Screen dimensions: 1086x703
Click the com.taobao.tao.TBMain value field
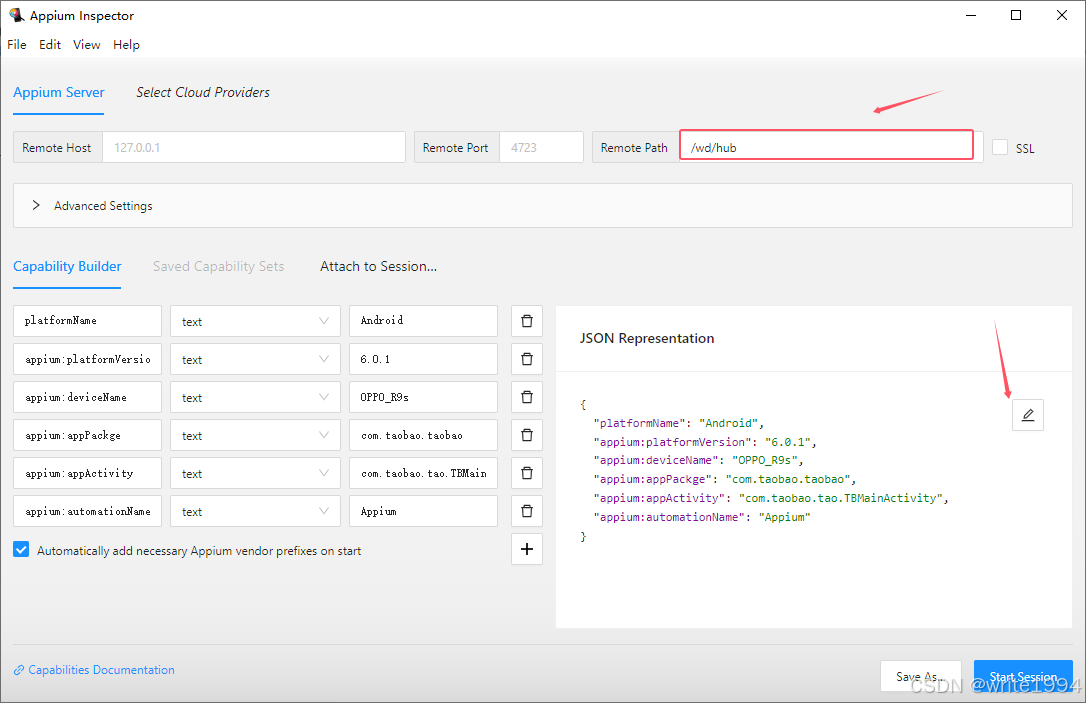(x=423, y=474)
